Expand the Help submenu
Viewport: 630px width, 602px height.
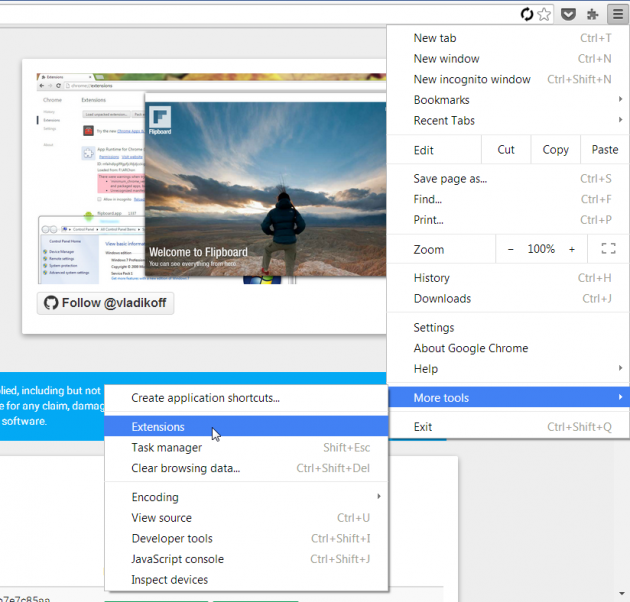tap(508, 369)
